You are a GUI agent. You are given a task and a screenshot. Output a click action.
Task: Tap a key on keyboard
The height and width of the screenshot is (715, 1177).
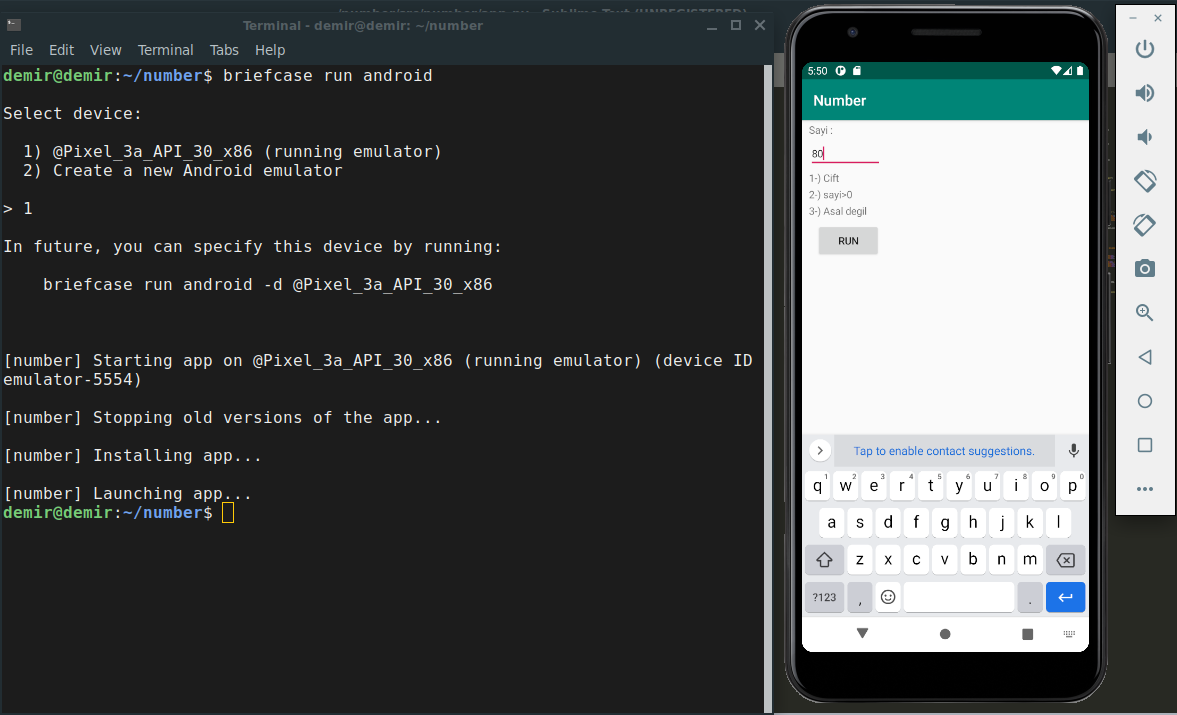click(x=832, y=522)
